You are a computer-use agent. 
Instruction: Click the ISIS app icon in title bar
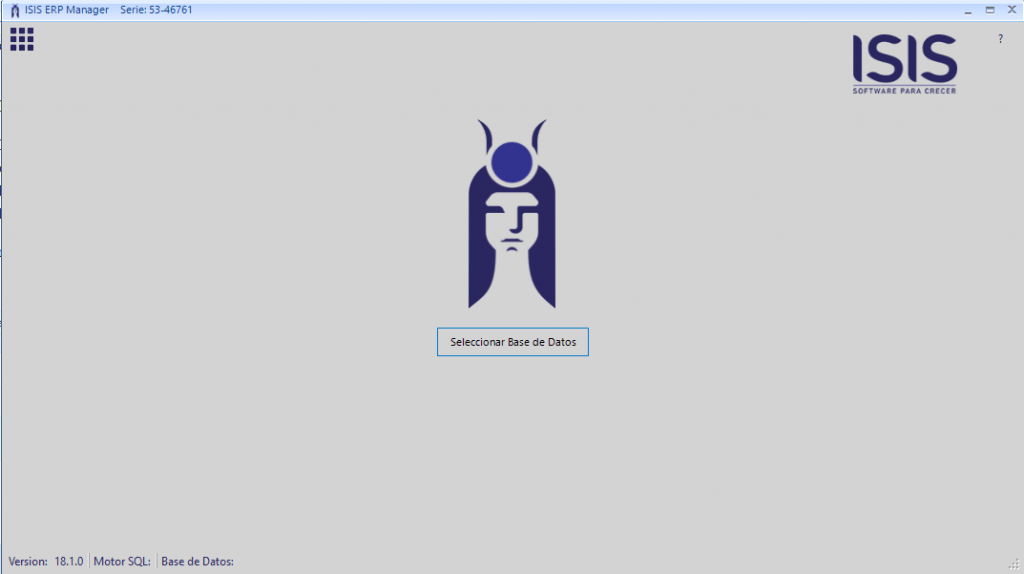click(x=15, y=10)
